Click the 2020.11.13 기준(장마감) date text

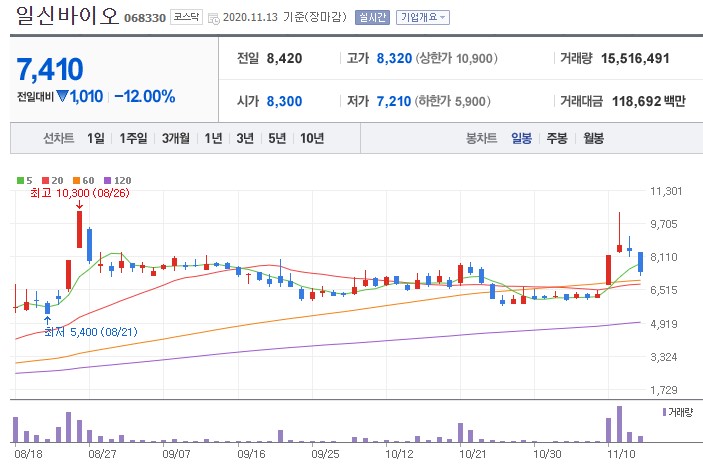point(285,17)
